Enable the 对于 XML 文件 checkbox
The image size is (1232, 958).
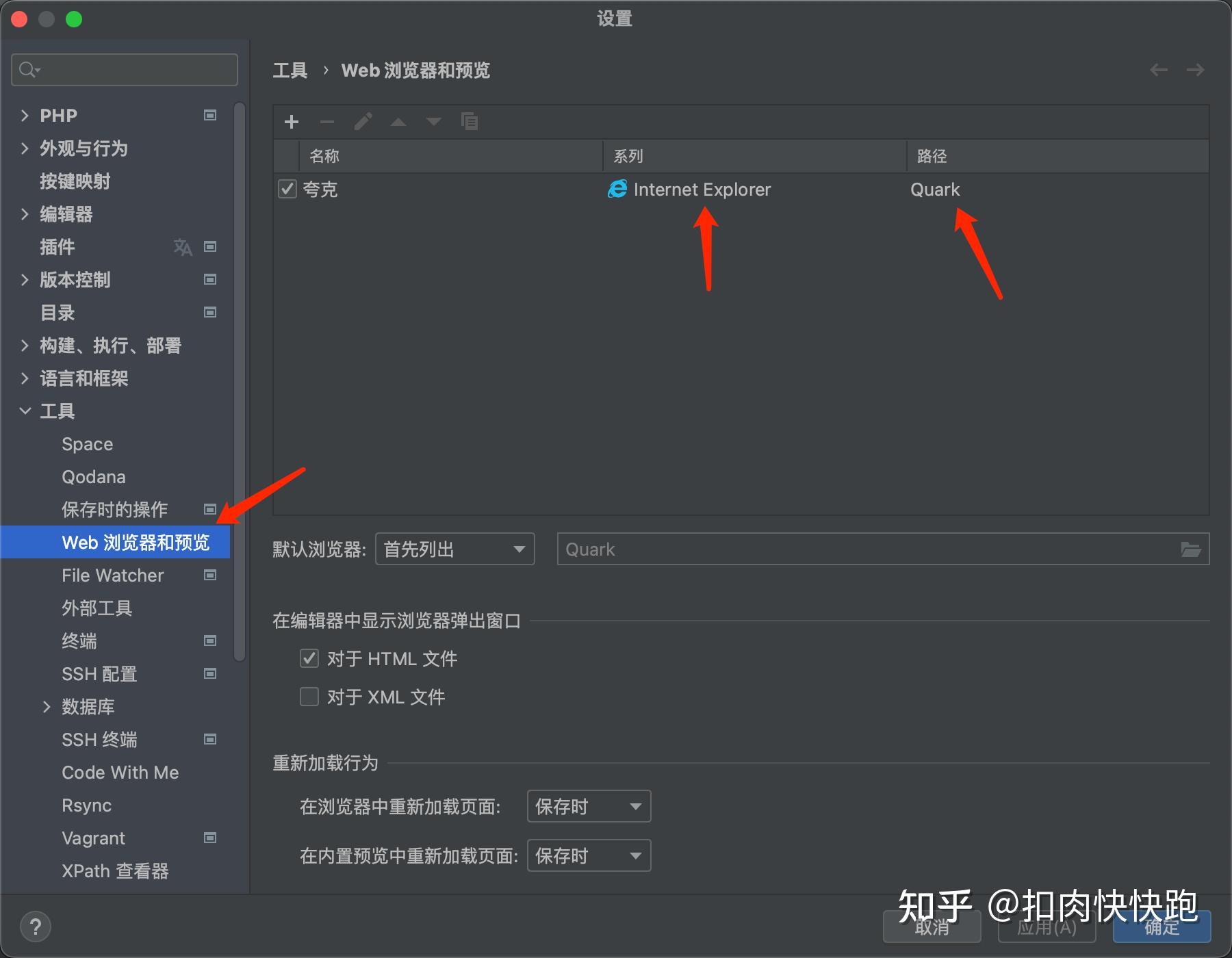(309, 697)
